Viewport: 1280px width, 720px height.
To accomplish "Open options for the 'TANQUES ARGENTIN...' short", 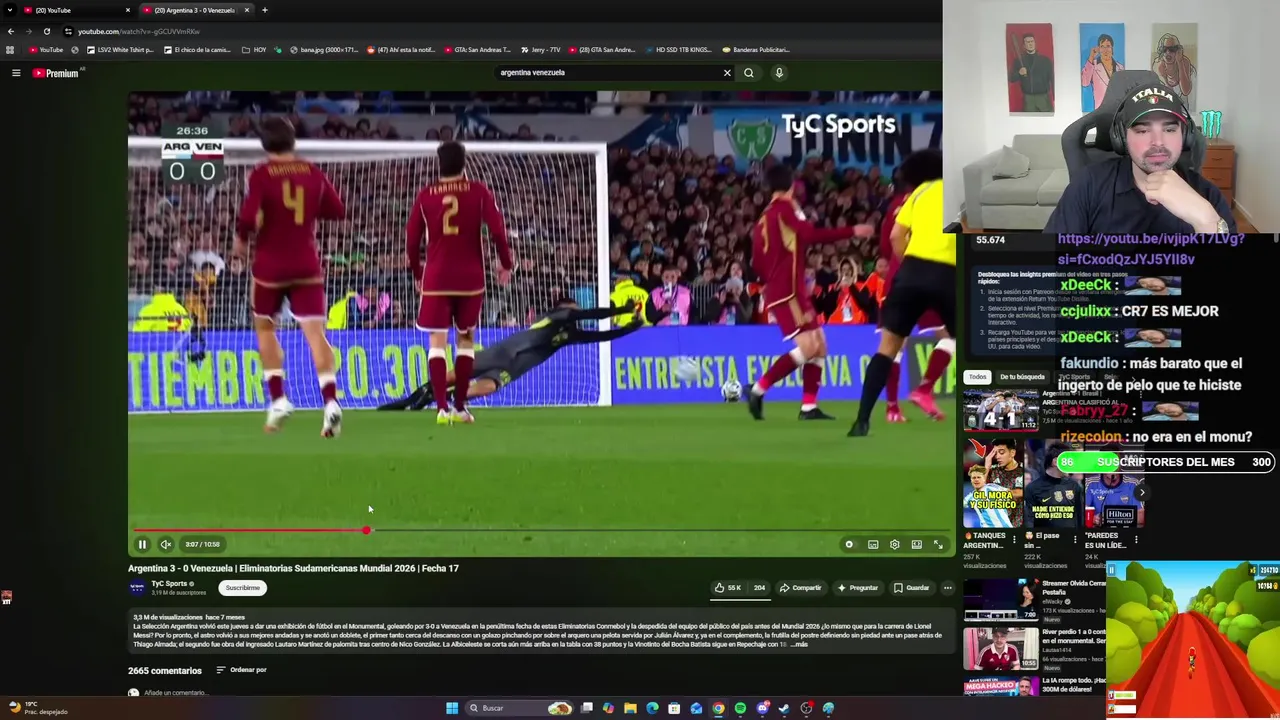I will pos(1014,539).
